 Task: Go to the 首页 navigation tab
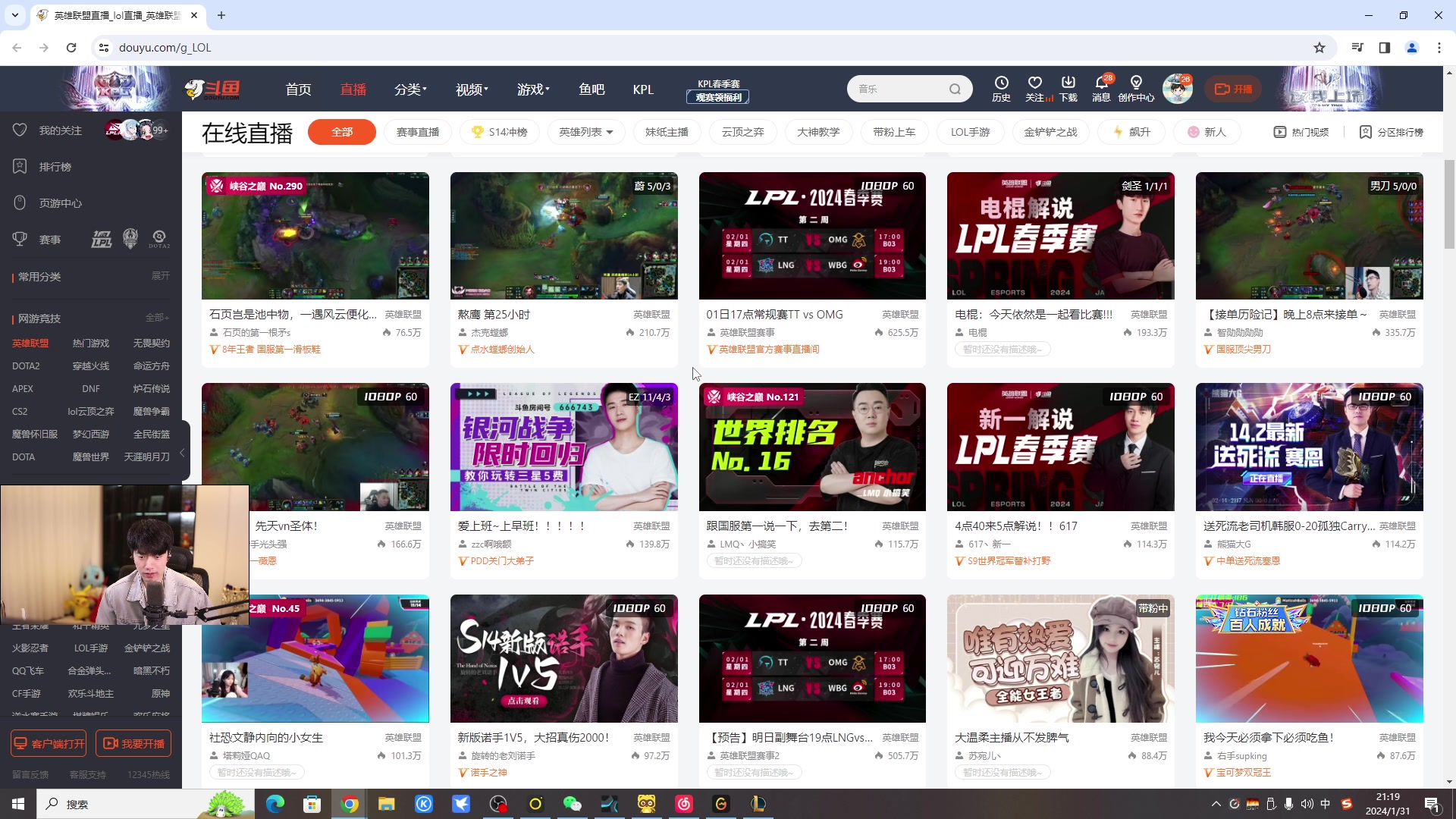click(x=298, y=89)
